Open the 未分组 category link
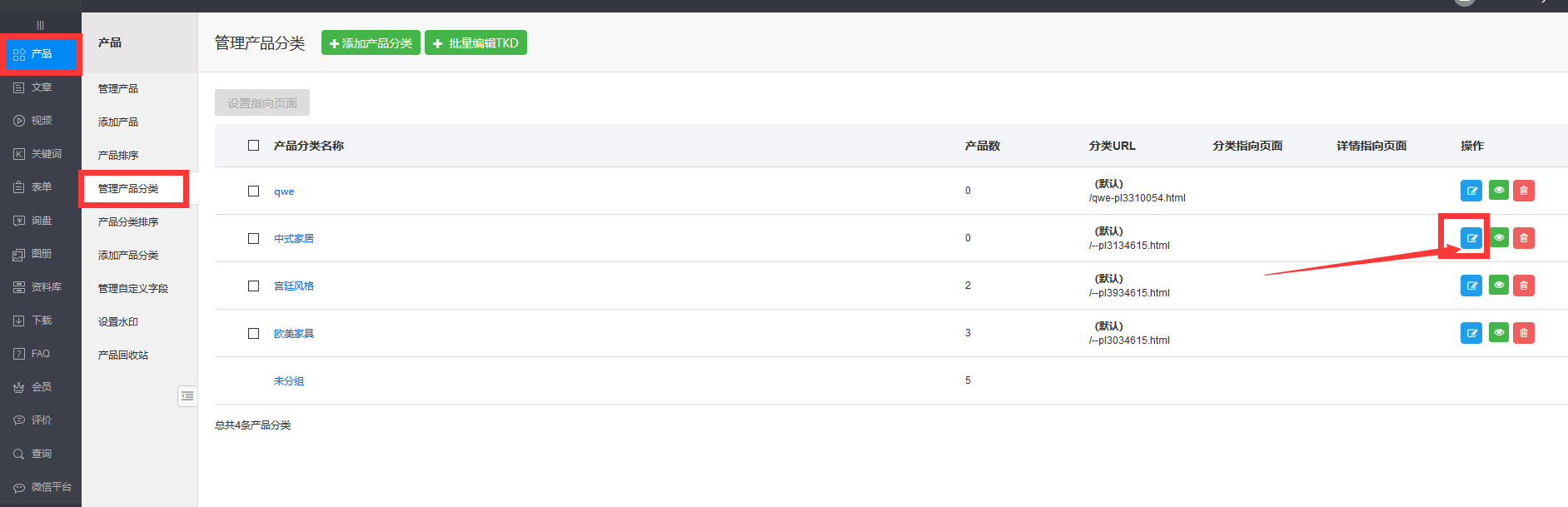The image size is (1568, 507). click(289, 381)
